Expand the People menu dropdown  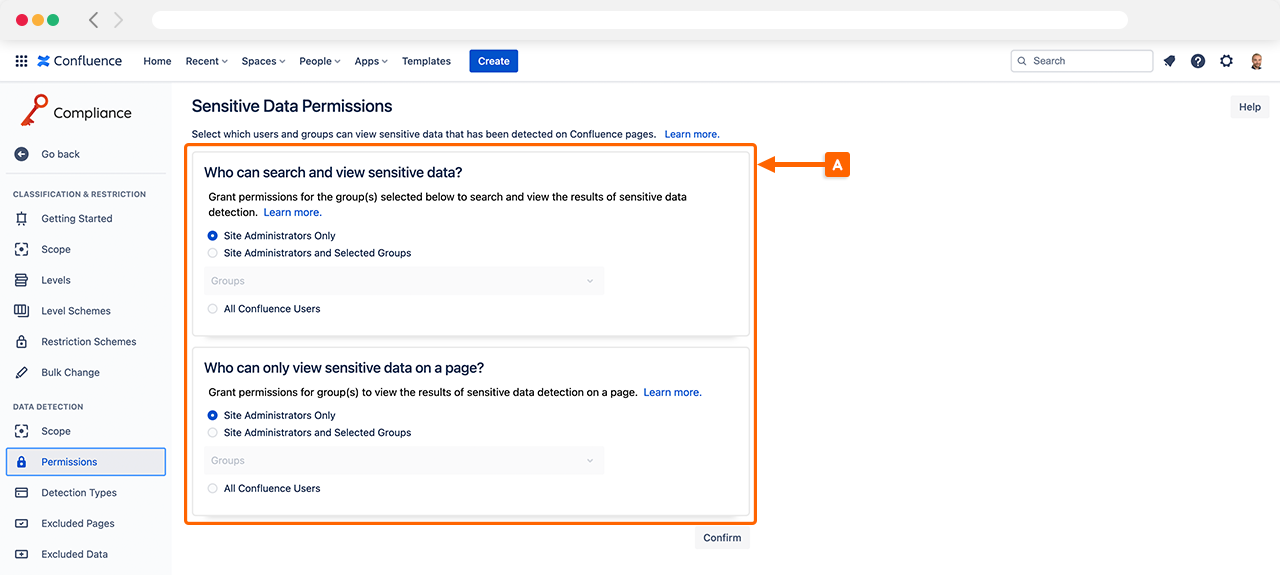320,61
